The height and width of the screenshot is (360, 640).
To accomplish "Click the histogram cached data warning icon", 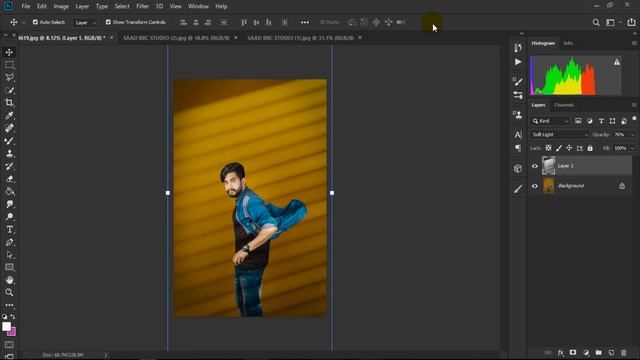I will pyautogui.click(x=616, y=62).
